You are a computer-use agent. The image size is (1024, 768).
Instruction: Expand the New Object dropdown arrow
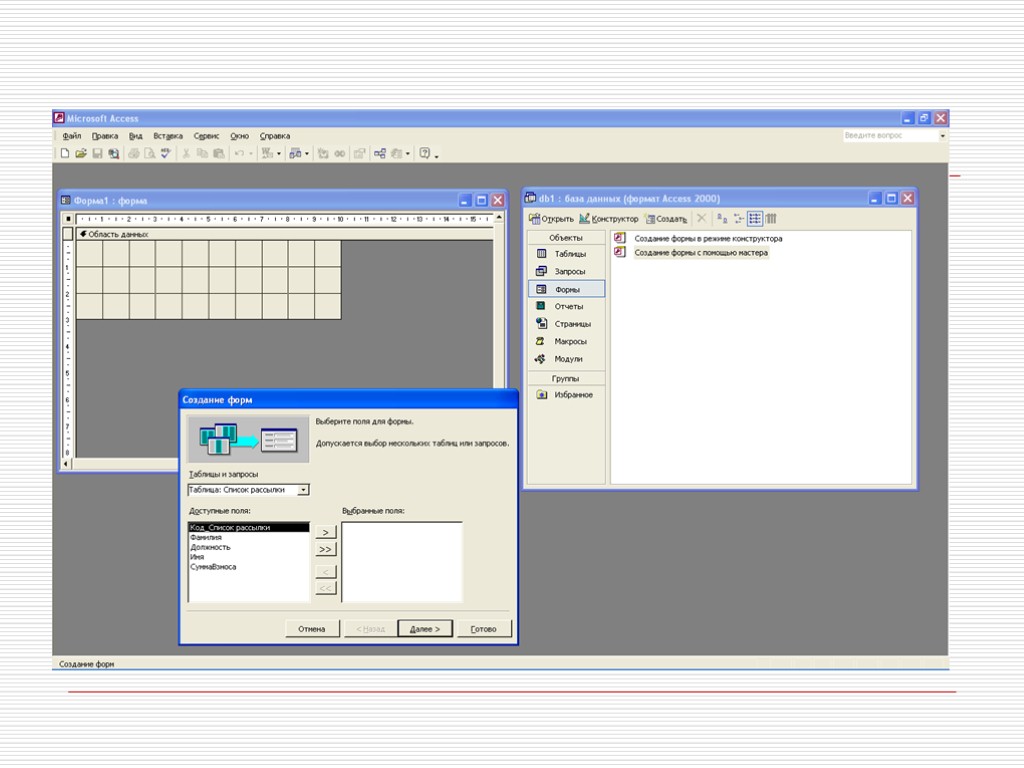408,154
